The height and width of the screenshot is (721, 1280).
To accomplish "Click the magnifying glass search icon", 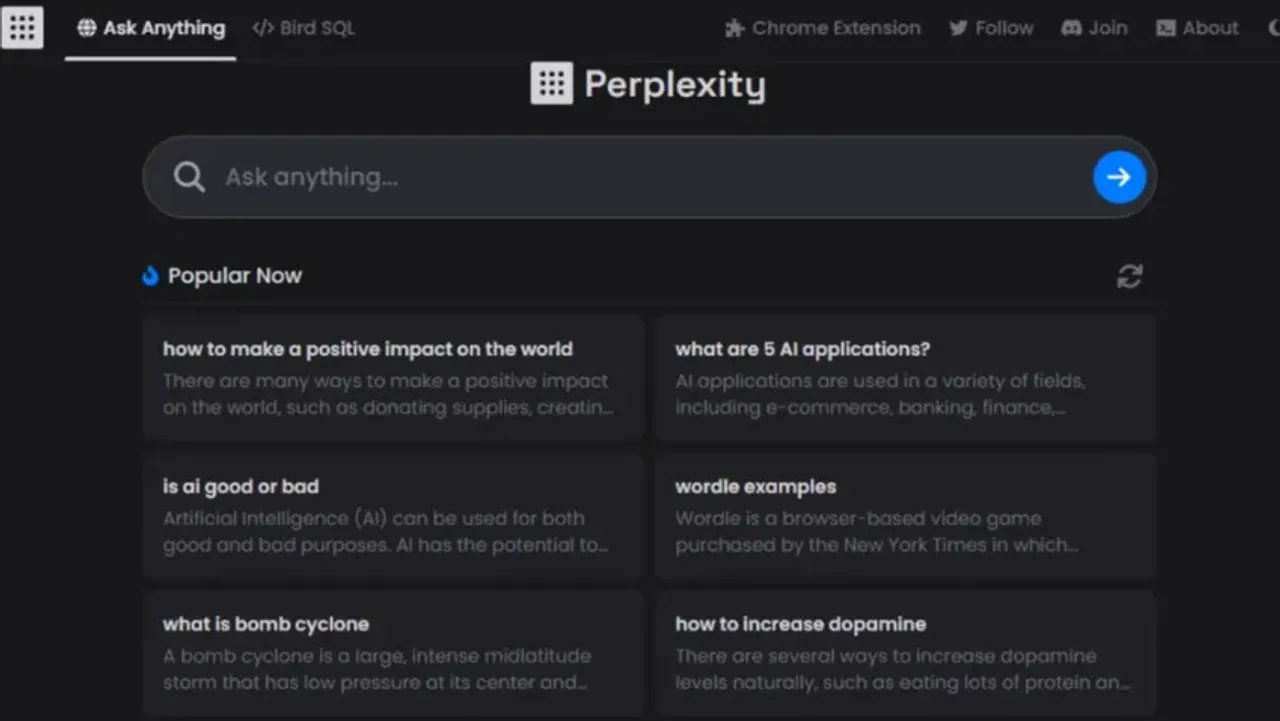I will (x=189, y=177).
